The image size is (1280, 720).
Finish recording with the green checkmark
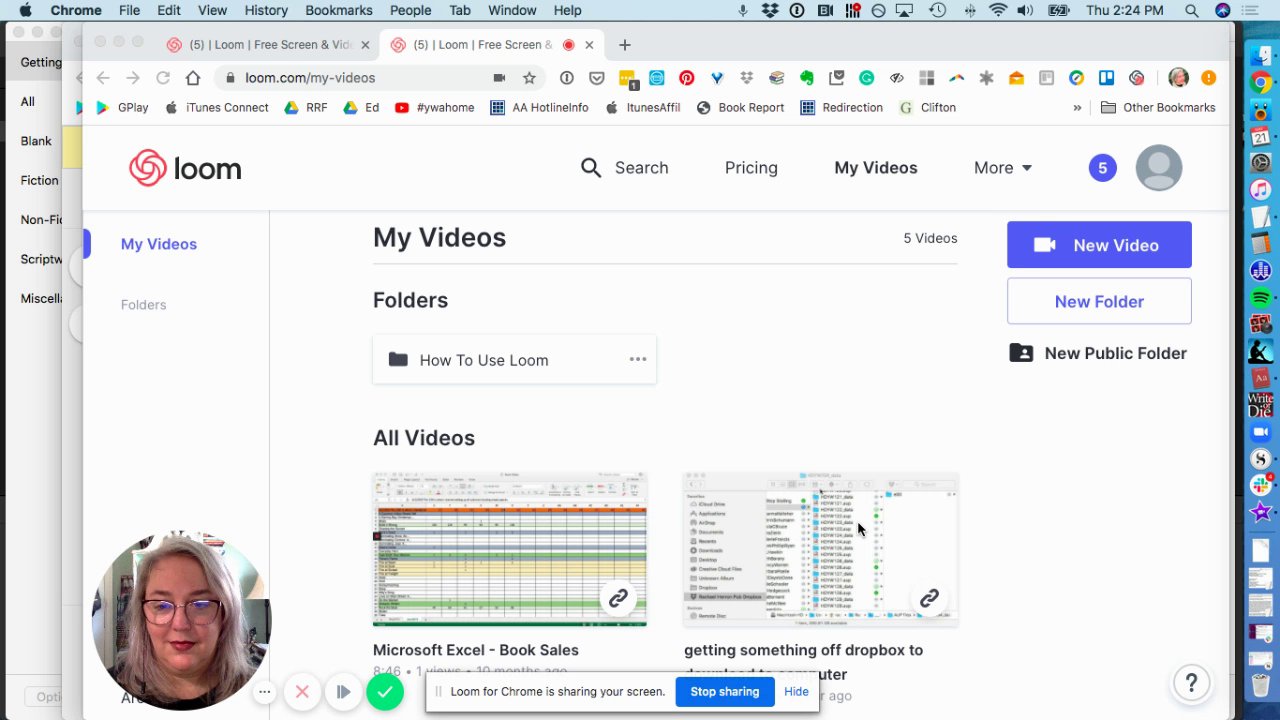pyautogui.click(x=385, y=692)
